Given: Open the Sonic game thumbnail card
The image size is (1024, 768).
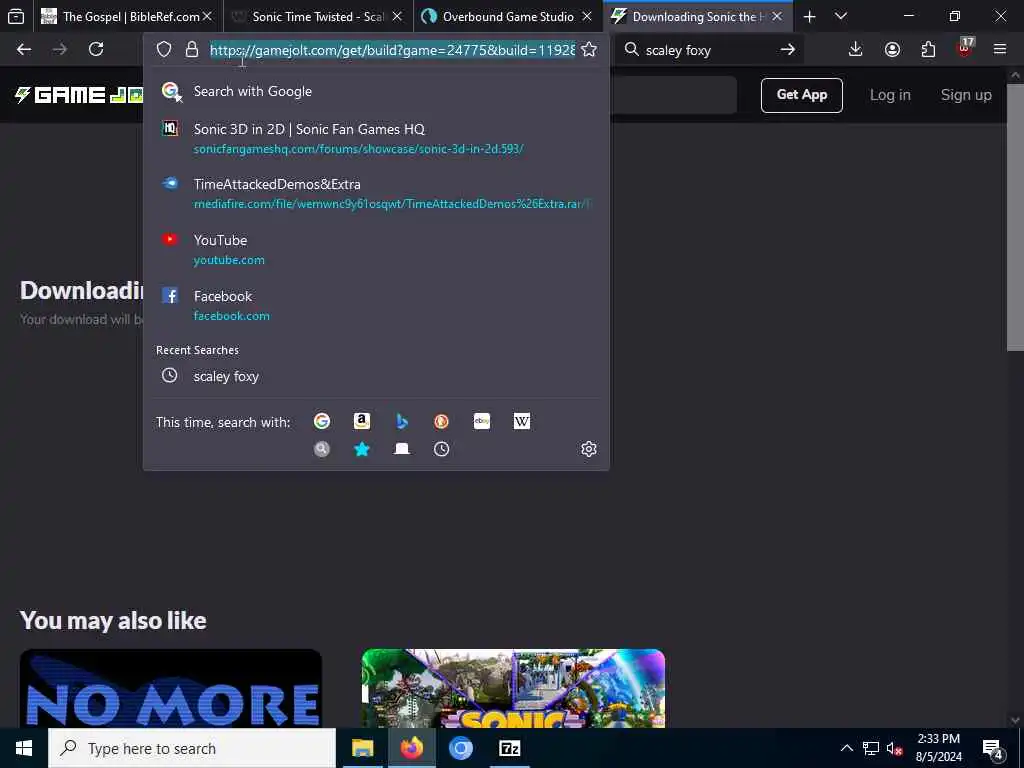Looking at the screenshot, I should pyautogui.click(x=513, y=688).
